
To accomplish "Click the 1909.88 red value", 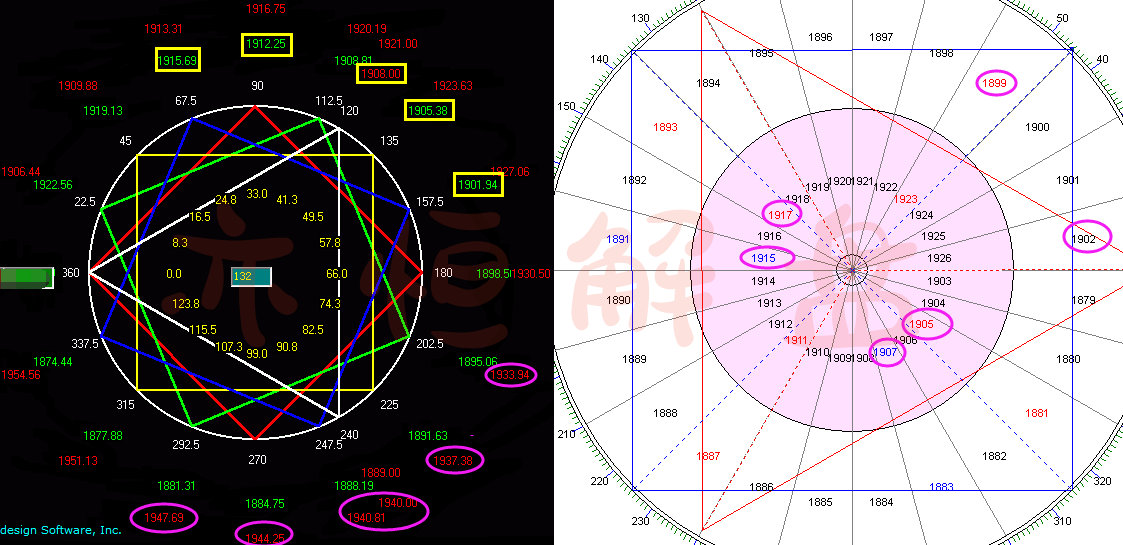I will pos(77,86).
